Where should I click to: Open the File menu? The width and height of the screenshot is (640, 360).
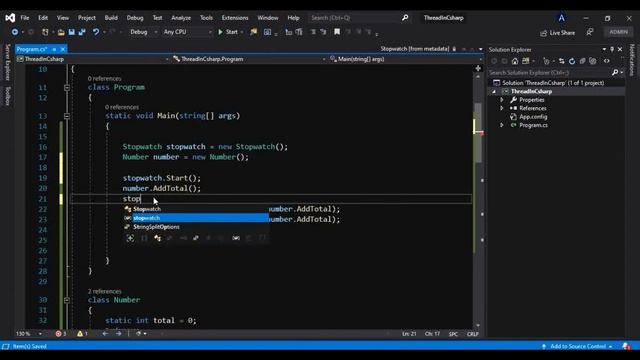click(x=25, y=18)
